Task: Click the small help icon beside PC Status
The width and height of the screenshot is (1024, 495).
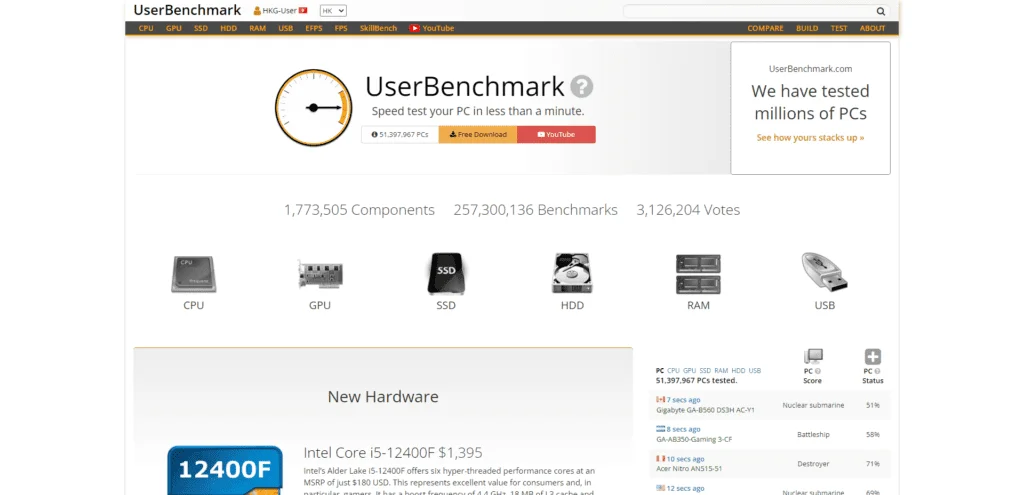Action: click(x=878, y=371)
